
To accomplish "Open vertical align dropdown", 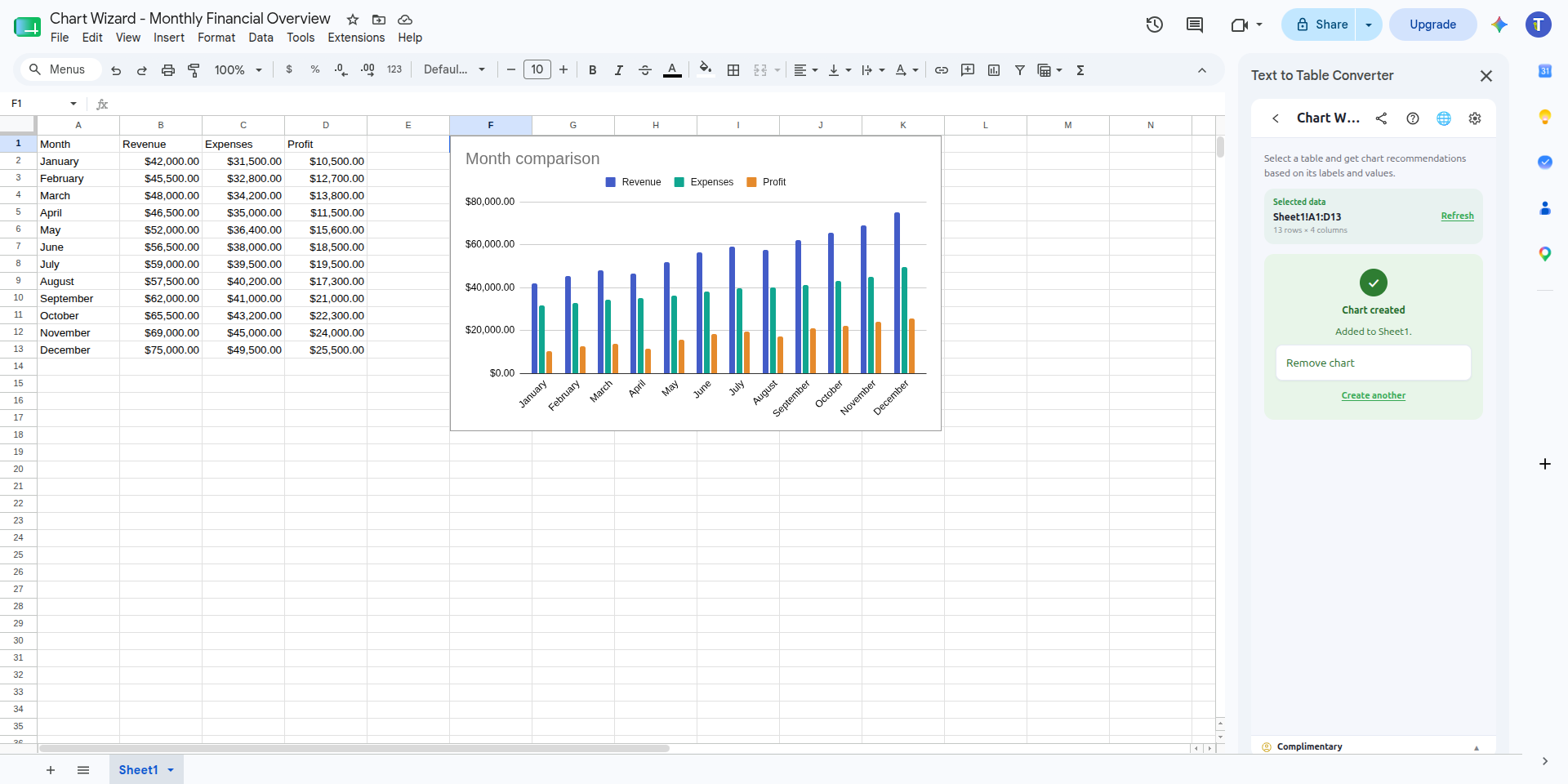I will click(840, 70).
